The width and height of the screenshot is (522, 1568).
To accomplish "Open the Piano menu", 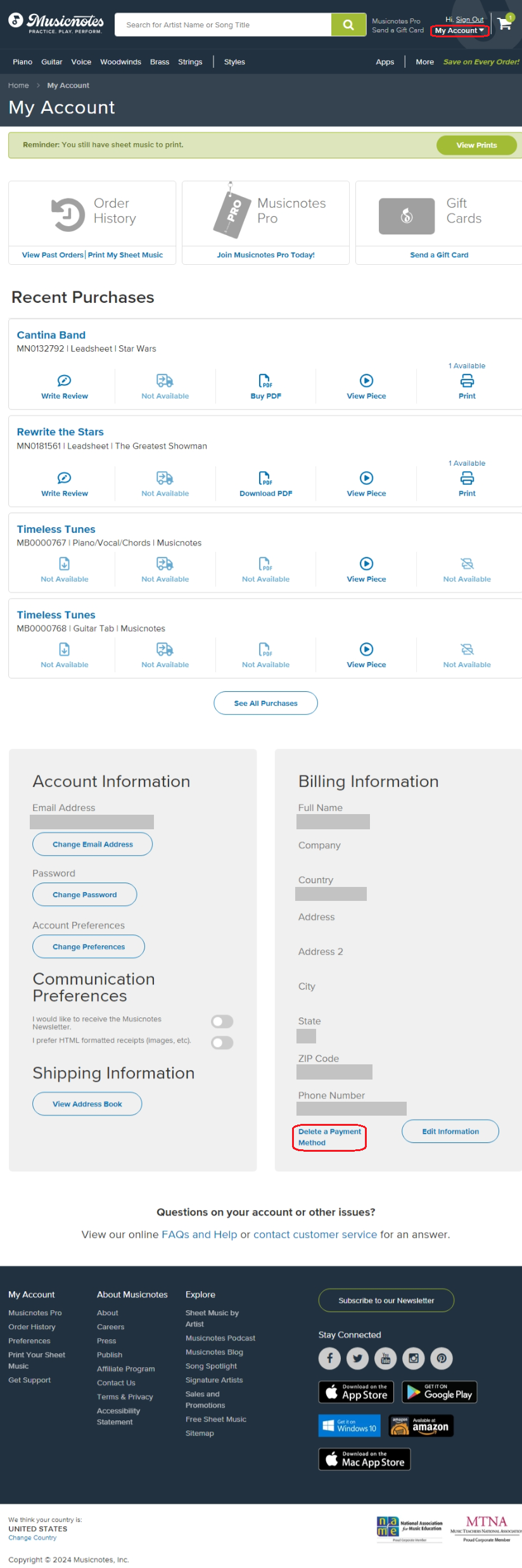I will click(22, 62).
